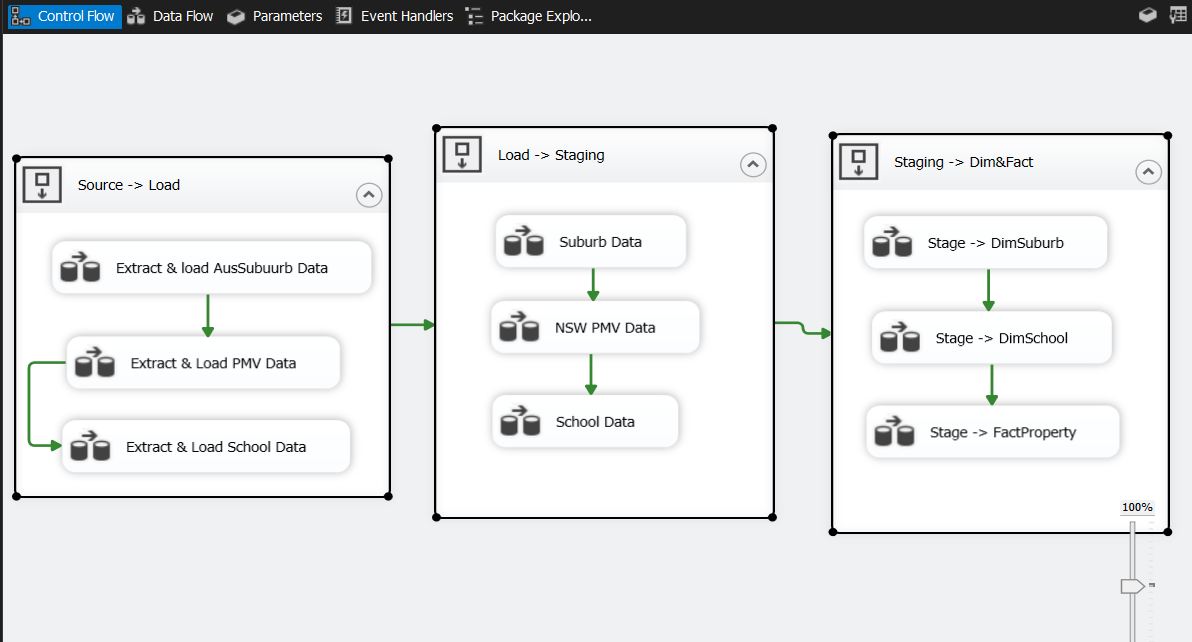Click the Stage -> FactProperty data flow icon

pos(894,433)
